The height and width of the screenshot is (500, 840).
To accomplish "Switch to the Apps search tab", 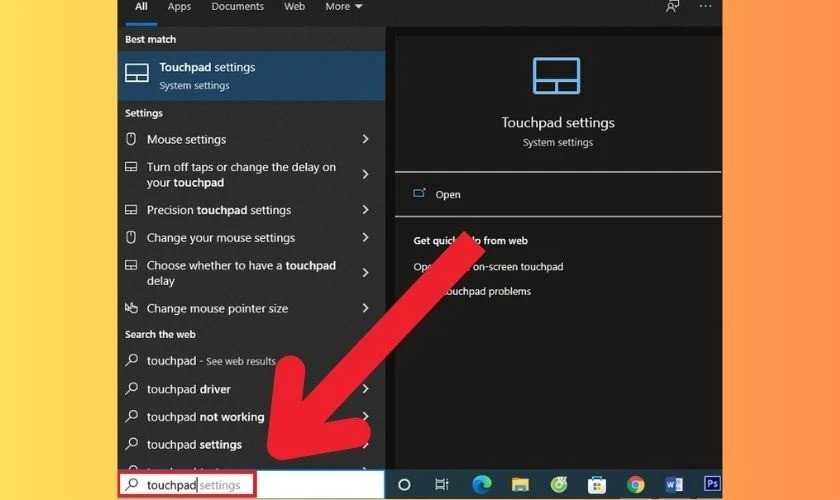I will (x=179, y=7).
